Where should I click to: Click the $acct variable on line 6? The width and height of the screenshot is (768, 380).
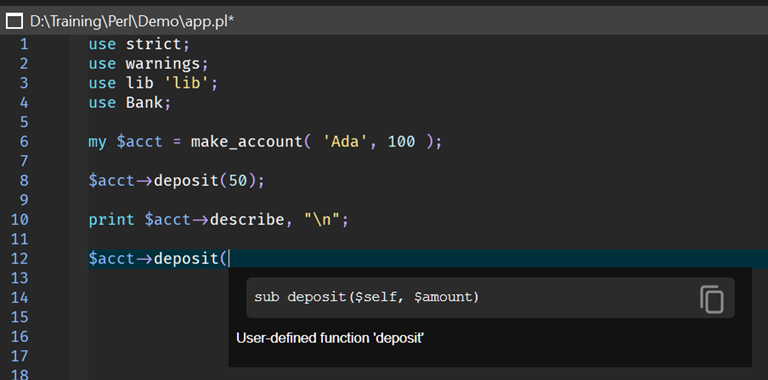click(140, 142)
